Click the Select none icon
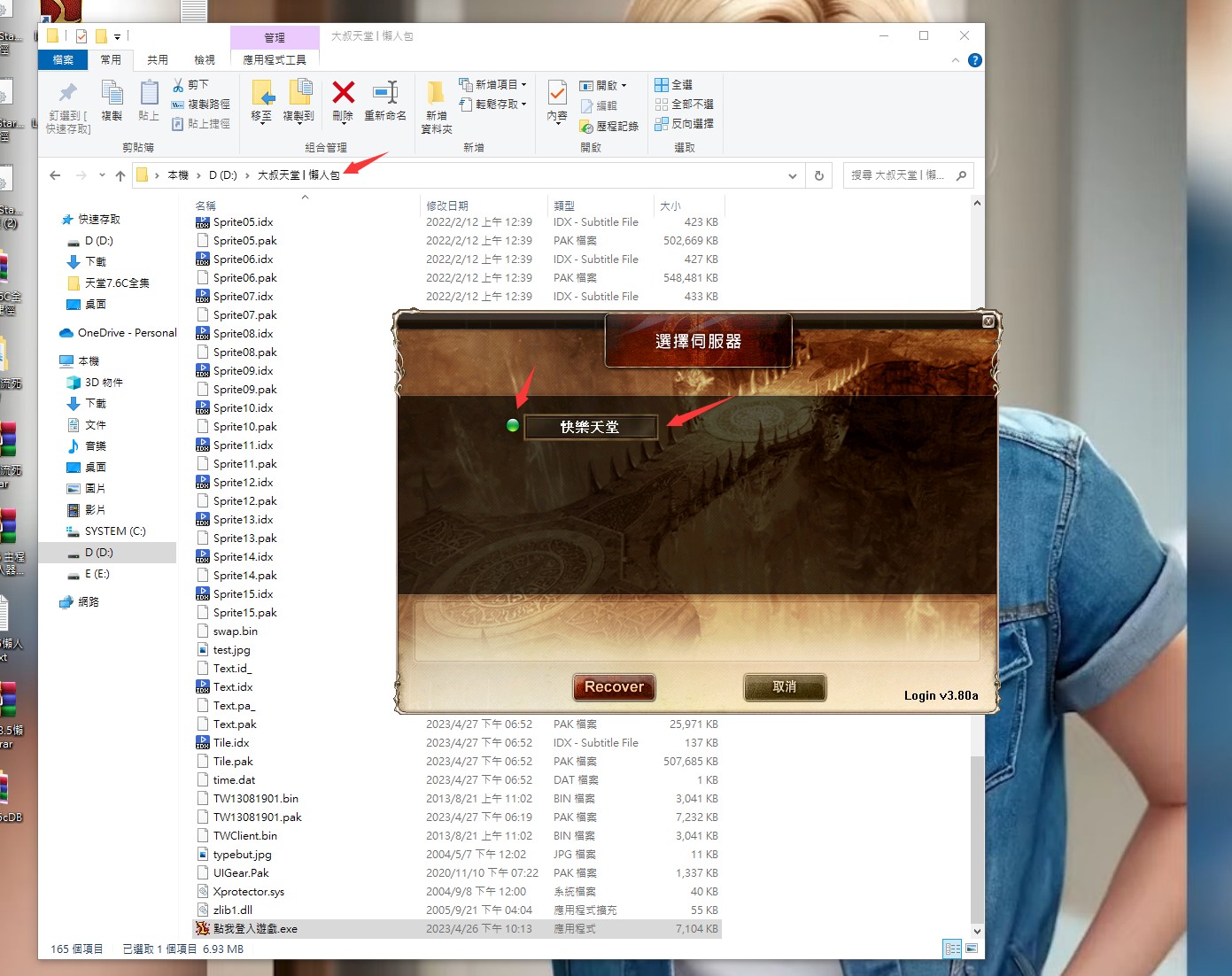1232x976 pixels. click(x=662, y=105)
